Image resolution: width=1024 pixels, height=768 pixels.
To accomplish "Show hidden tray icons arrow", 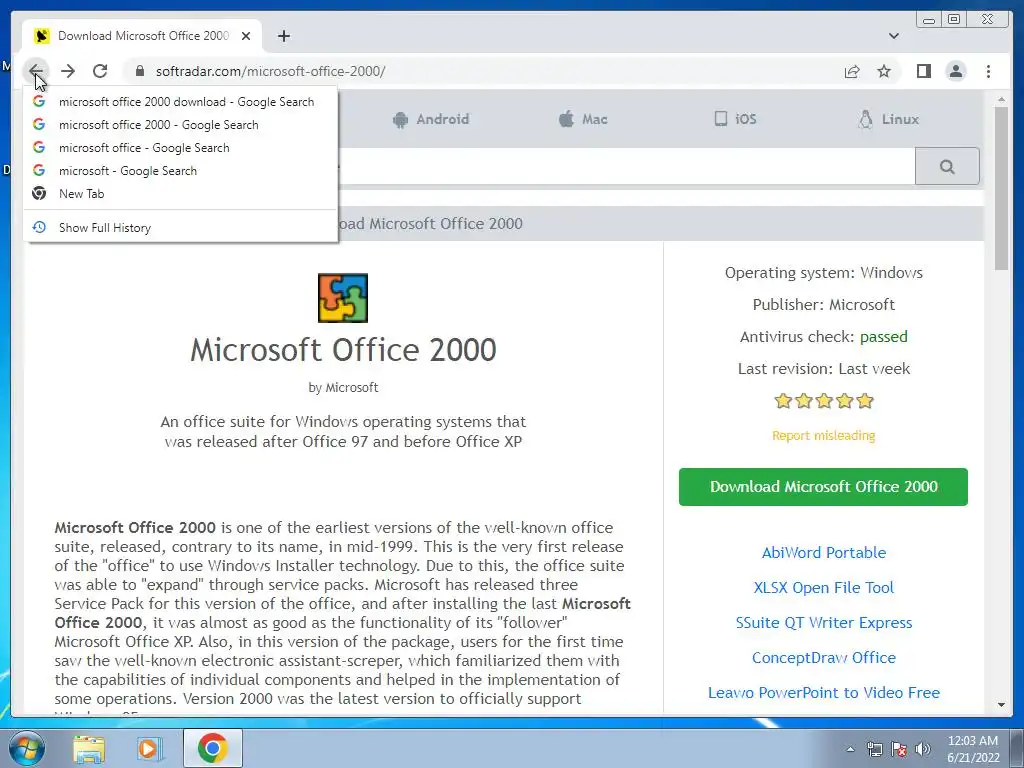I will click(850, 750).
